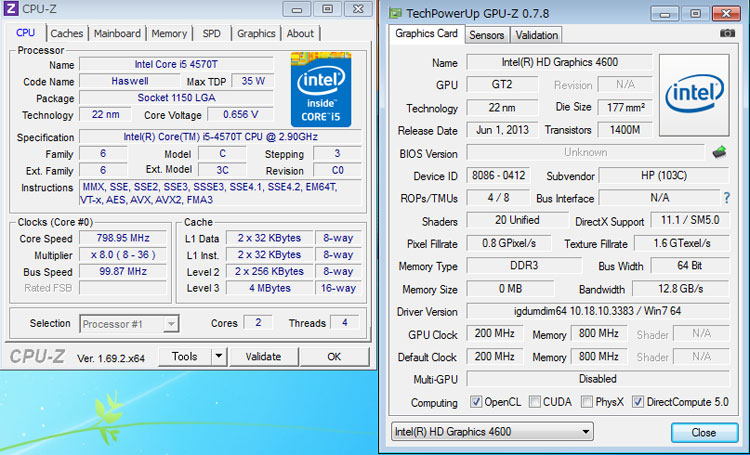Screen dimensions: 750x455
Task: Open the Intel(R) HD Graphics 4600 GPU selector dropdown
Action: click(x=492, y=432)
